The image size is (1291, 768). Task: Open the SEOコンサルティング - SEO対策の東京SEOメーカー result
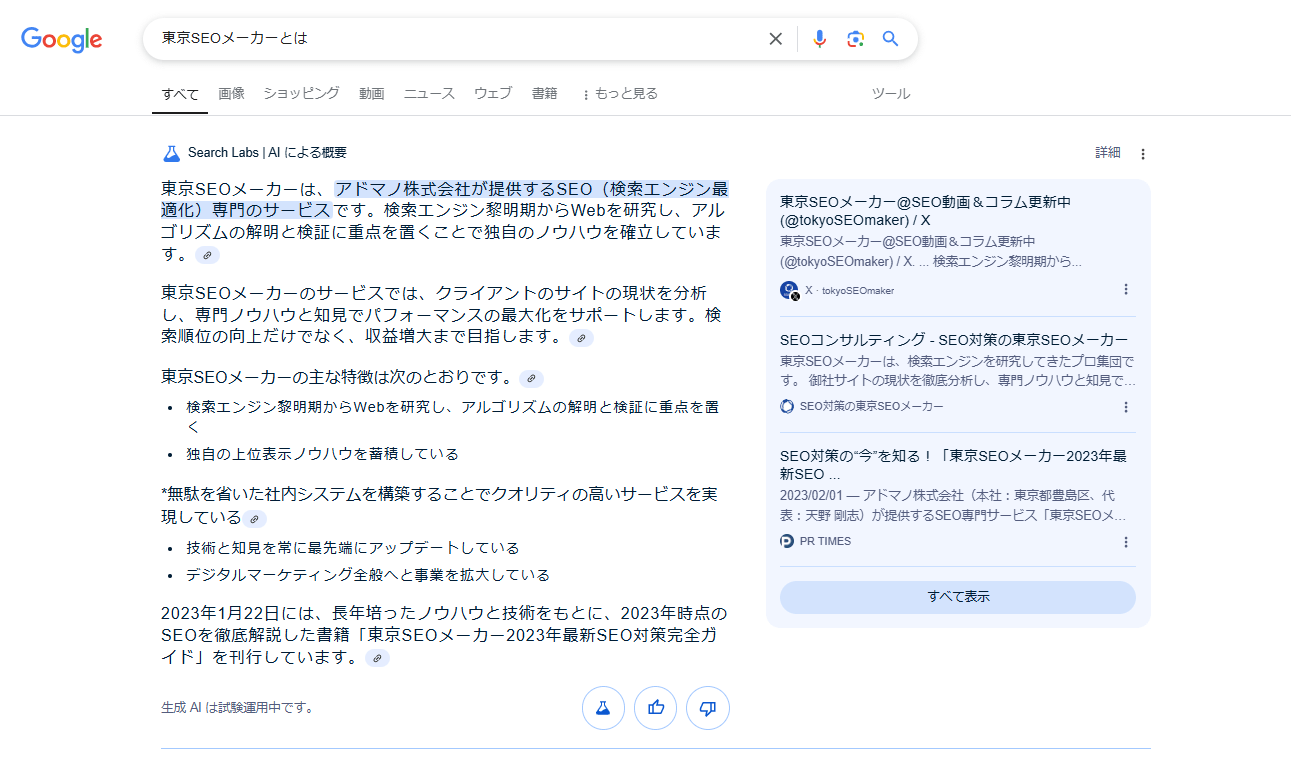(954, 340)
